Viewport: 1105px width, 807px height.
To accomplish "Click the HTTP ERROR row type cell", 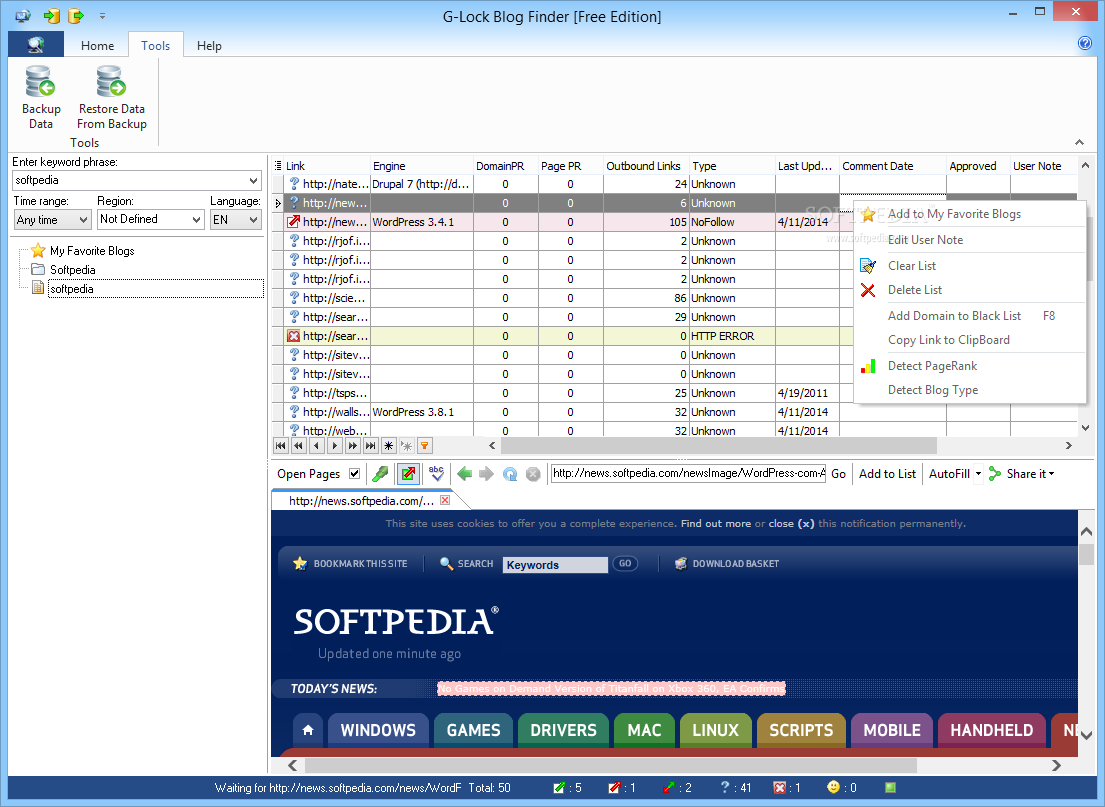I will [x=732, y=336].
